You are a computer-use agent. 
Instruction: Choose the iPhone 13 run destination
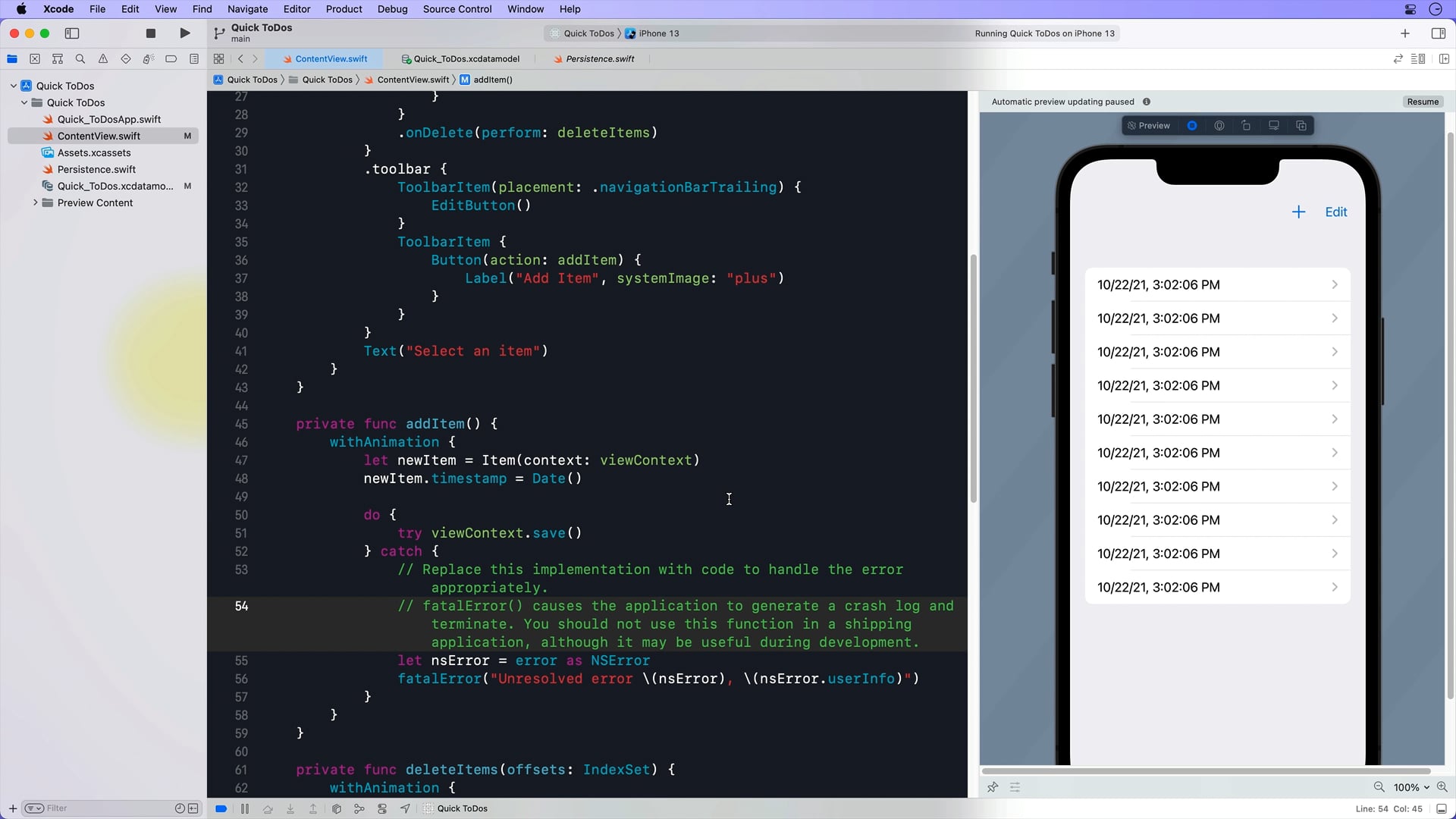click(652, 33)
